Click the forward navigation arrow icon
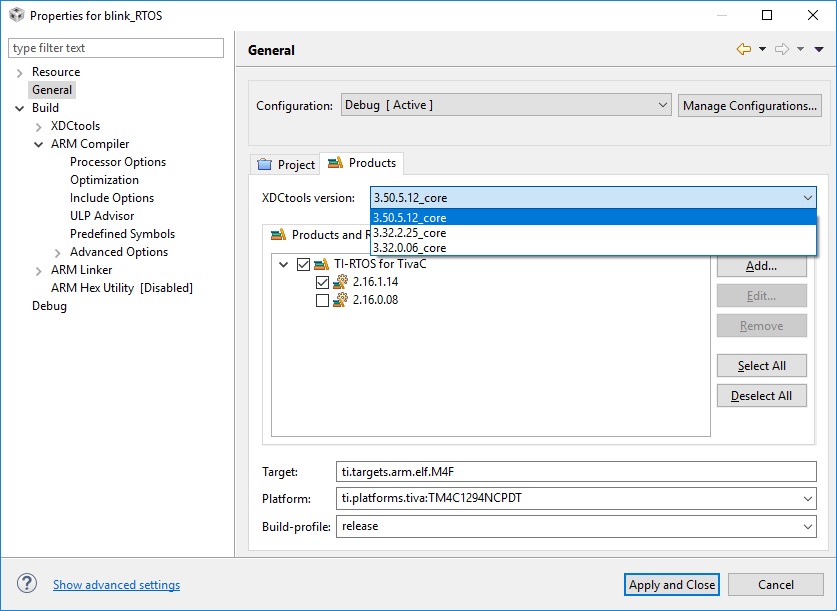Image resolution: width=837 pixels, height=611 pixels. [x=782, y=50]
